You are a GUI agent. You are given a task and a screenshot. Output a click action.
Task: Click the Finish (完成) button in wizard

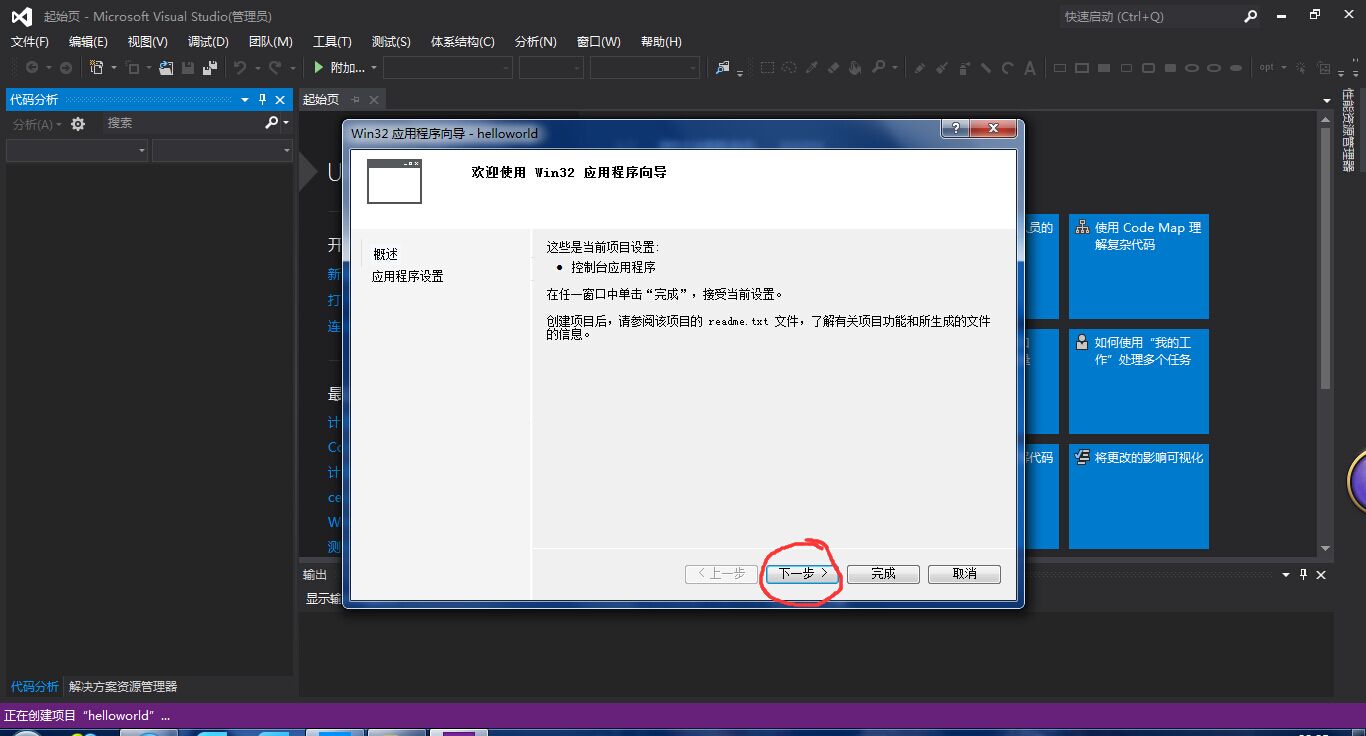tap(883, 573)
